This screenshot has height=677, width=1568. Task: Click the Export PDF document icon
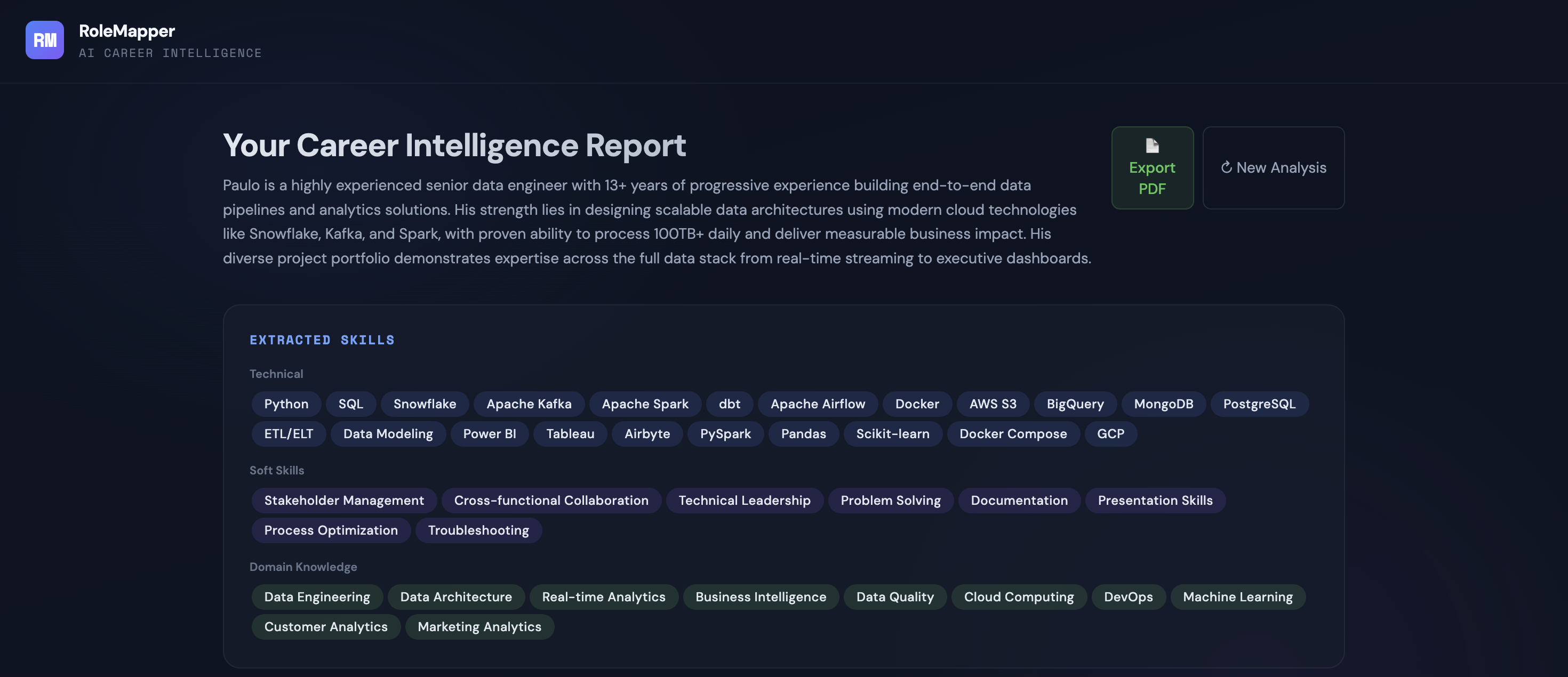(1151, 146)
